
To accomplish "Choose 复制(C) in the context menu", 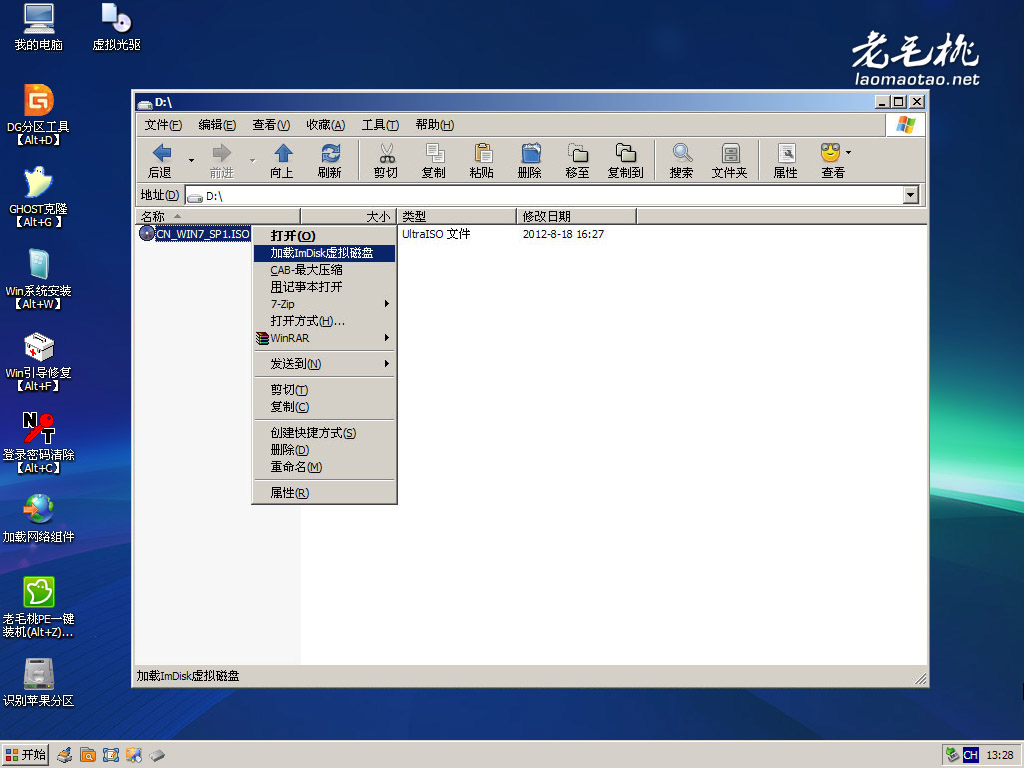I will coord(325,407).
